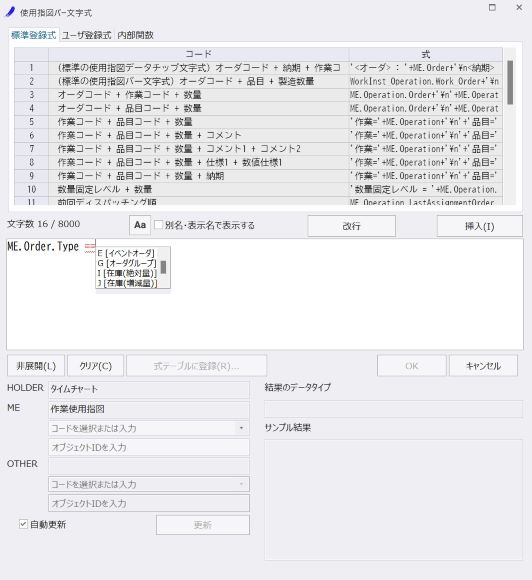Maximize the dialog window

click(492, 7)
